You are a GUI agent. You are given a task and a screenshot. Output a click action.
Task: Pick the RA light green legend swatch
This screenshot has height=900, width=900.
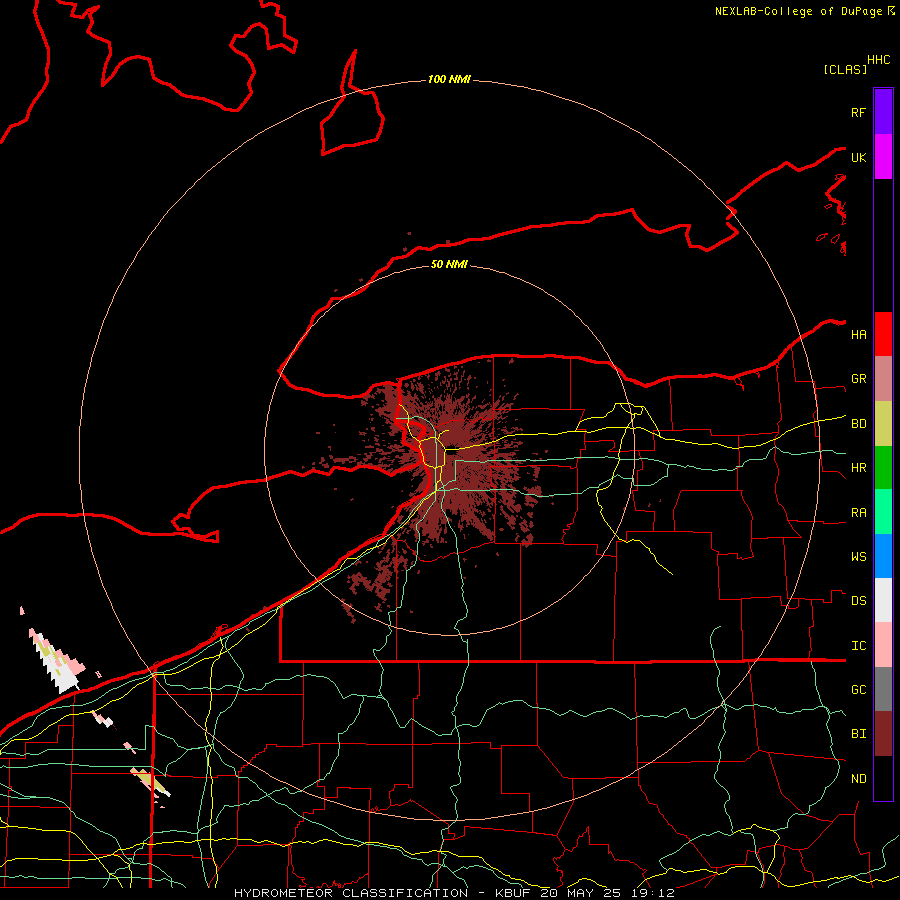click(883, 512)
